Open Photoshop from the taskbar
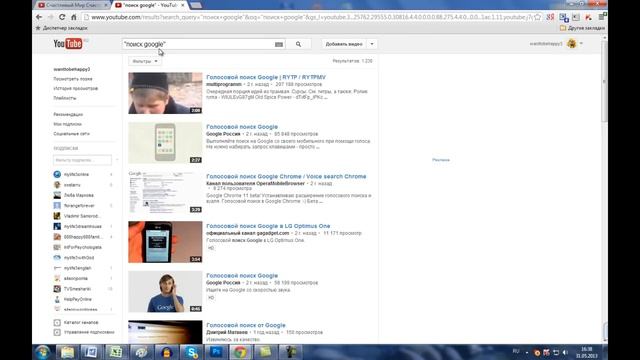Image resolution: width=640 pixels, height=360 pixels. 216,352
